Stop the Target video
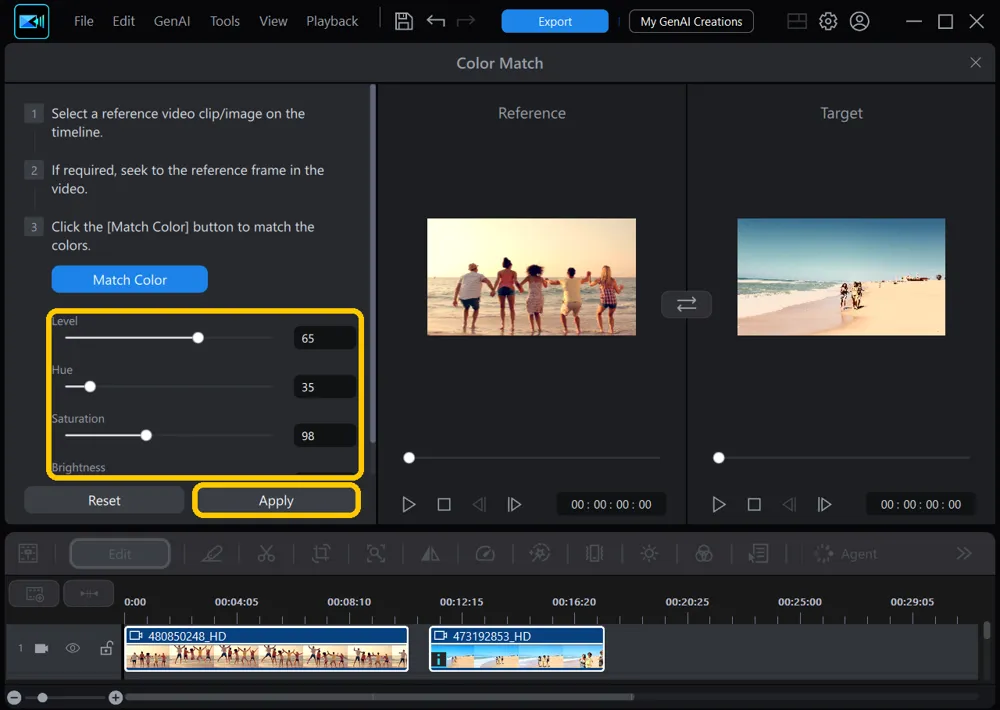1000x710 pixels. 754,505
